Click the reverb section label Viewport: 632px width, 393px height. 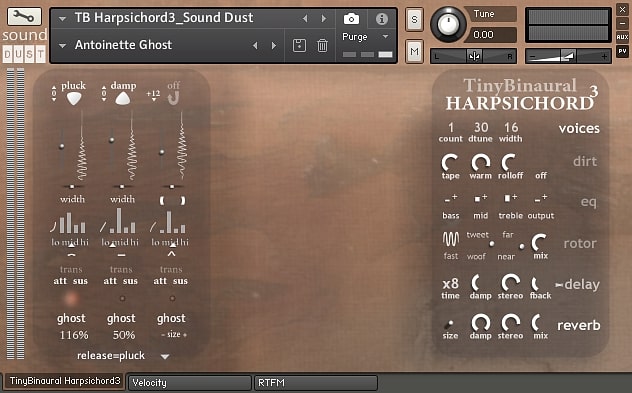coord(578,325)
